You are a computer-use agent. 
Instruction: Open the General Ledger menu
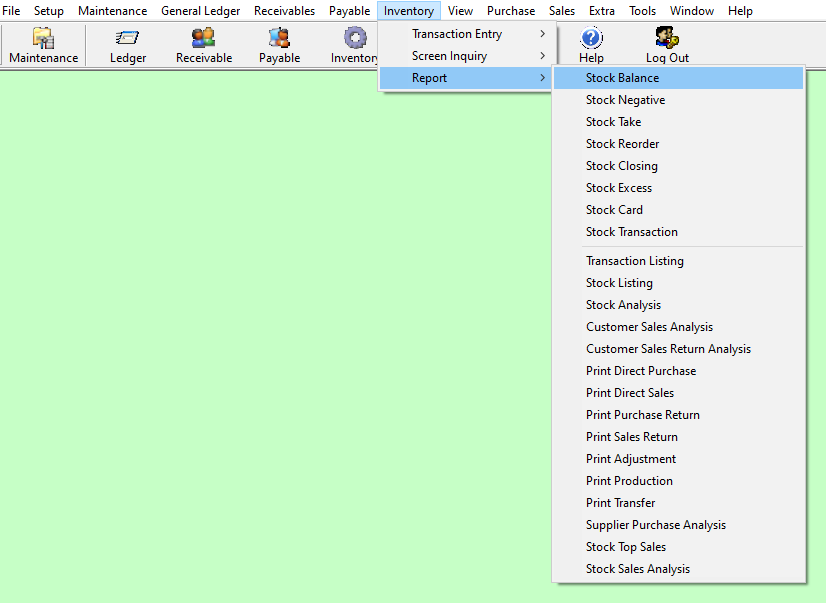[x=200, y=11]
